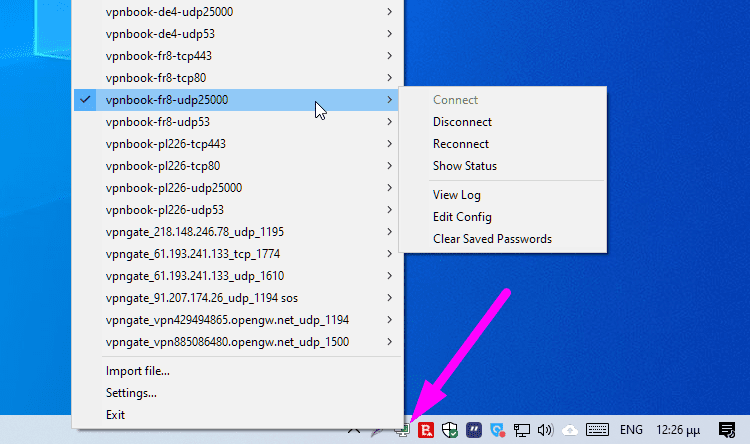Open the network connection tray icon
This screenshot has height=444, width=750.
pyautogui.click(x=521, y=430)
